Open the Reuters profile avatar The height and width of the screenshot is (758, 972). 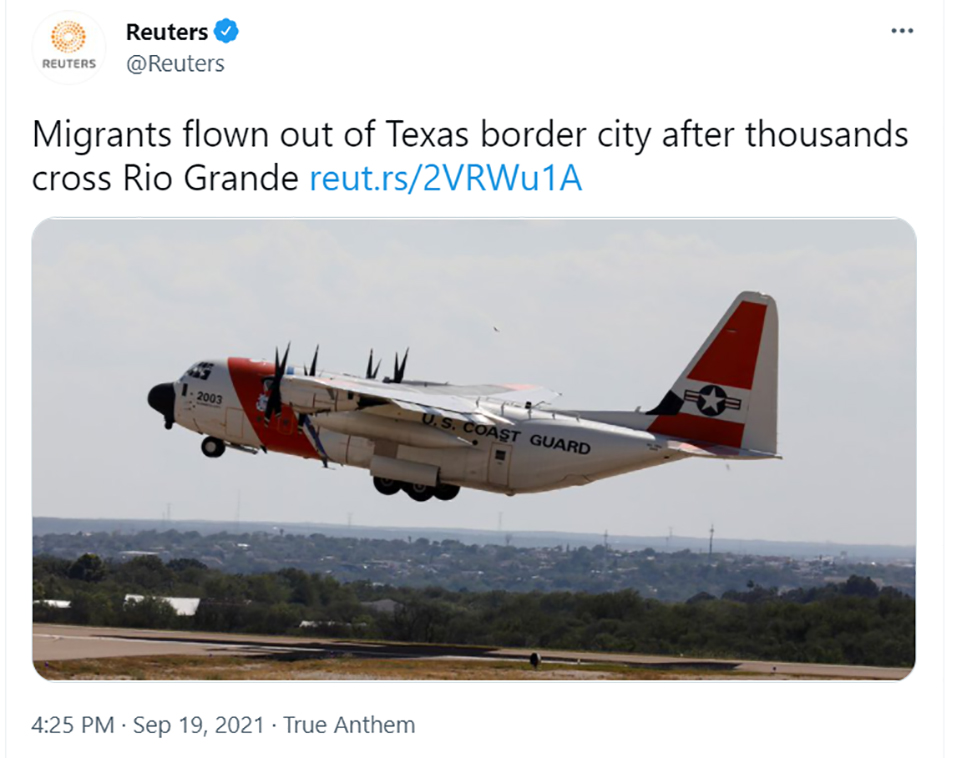tap(69, 47)
